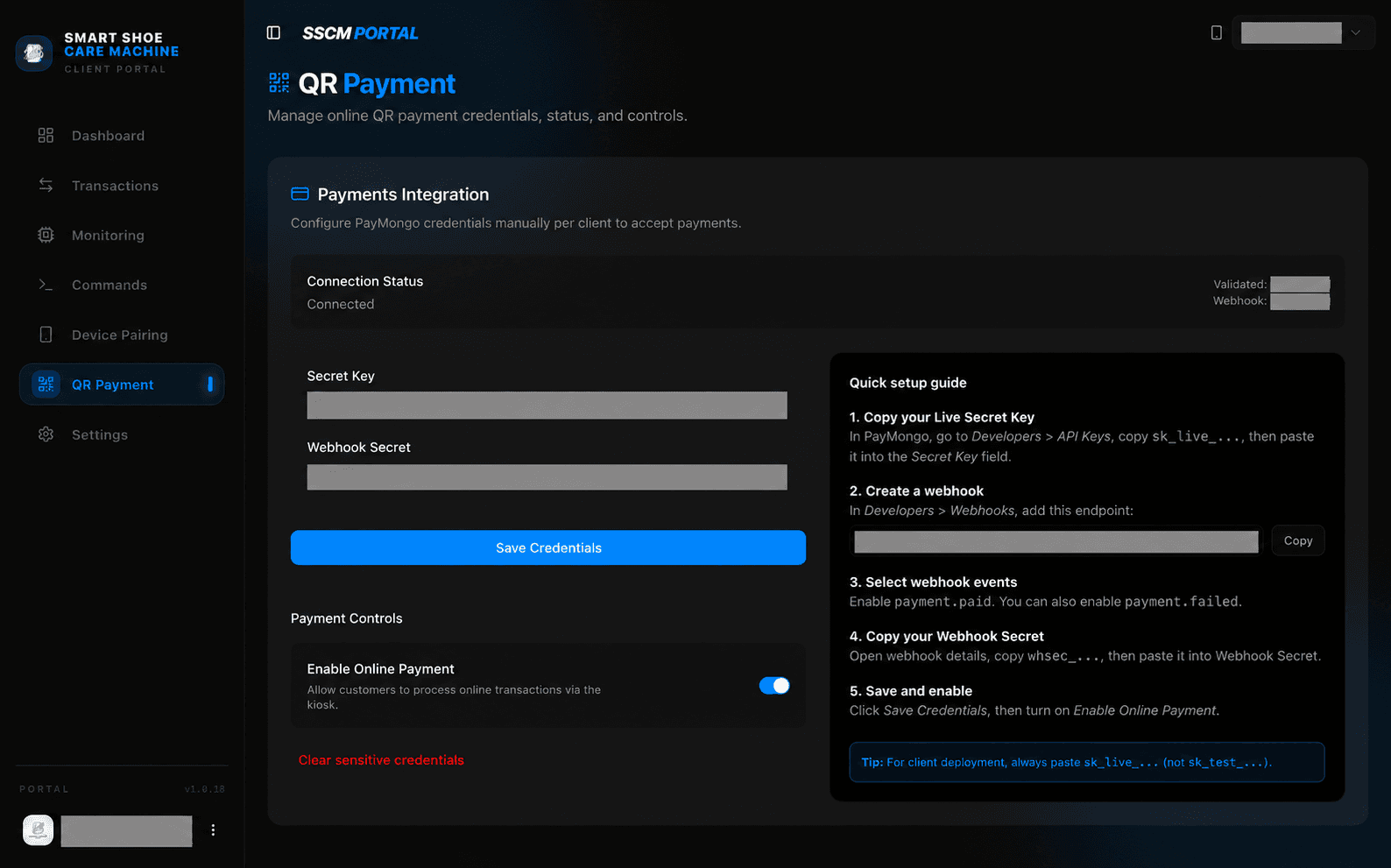This screenshot has height=868, width=1391.
Task: Focus the Secret Key input field
Action: [547, 405]
